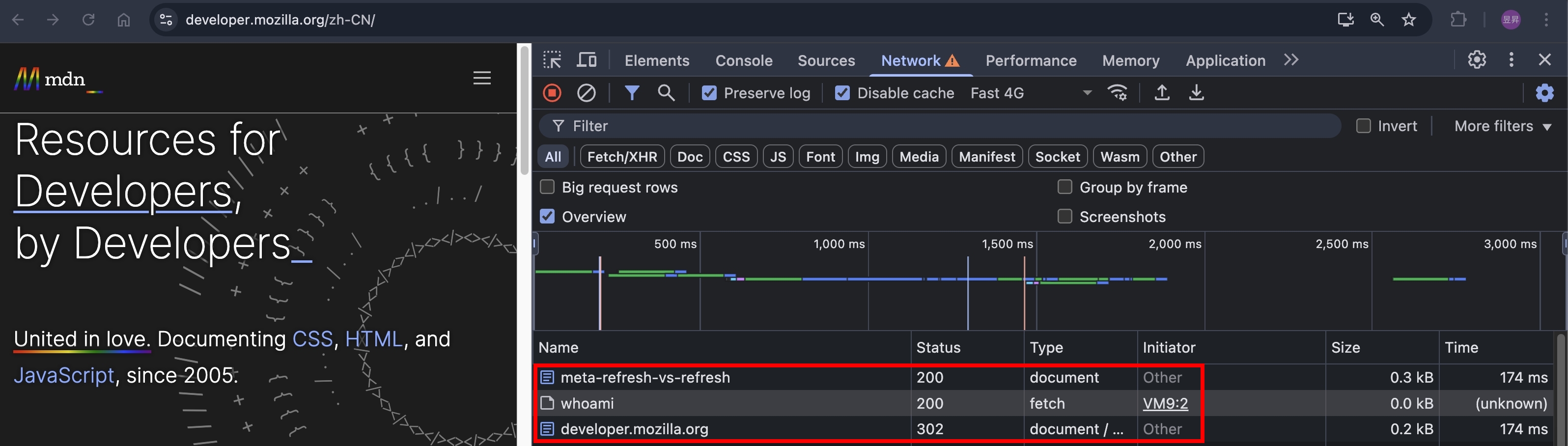Screen dimensions: 1568x446
Task: Uncheck Disable cache checkbox
Action: (842, 93)
